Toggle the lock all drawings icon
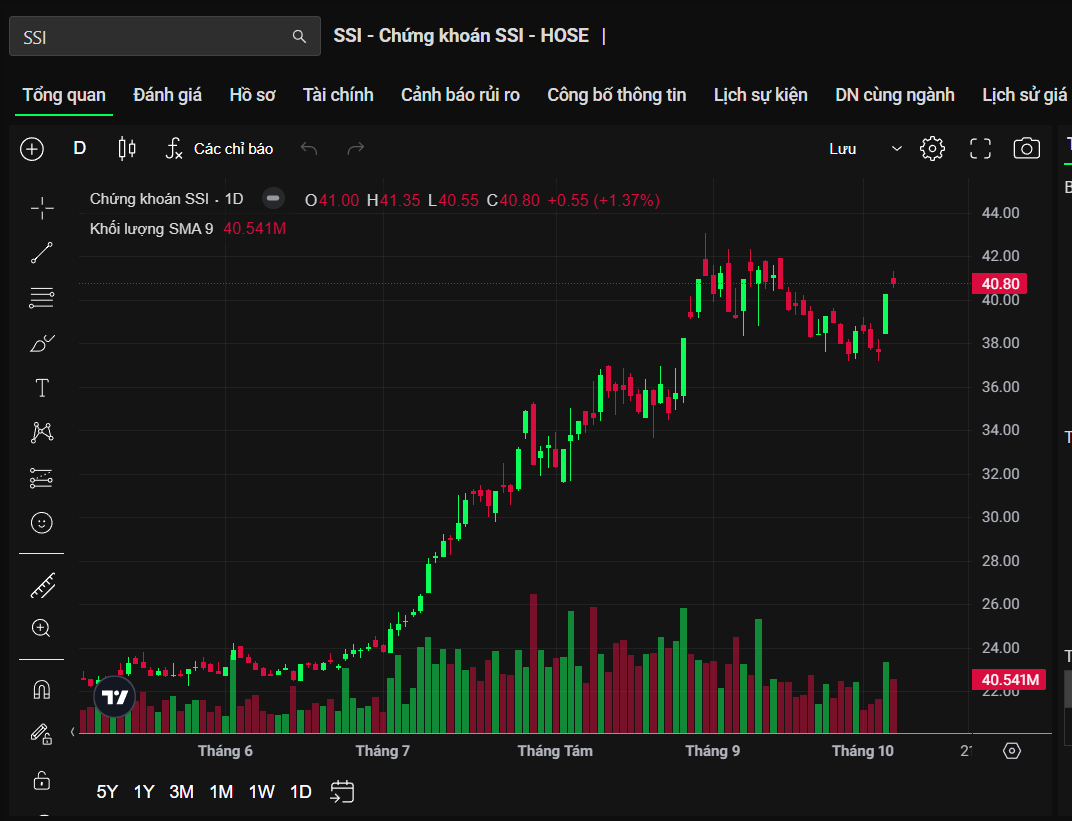1072x821 pixels. [42, 780]
